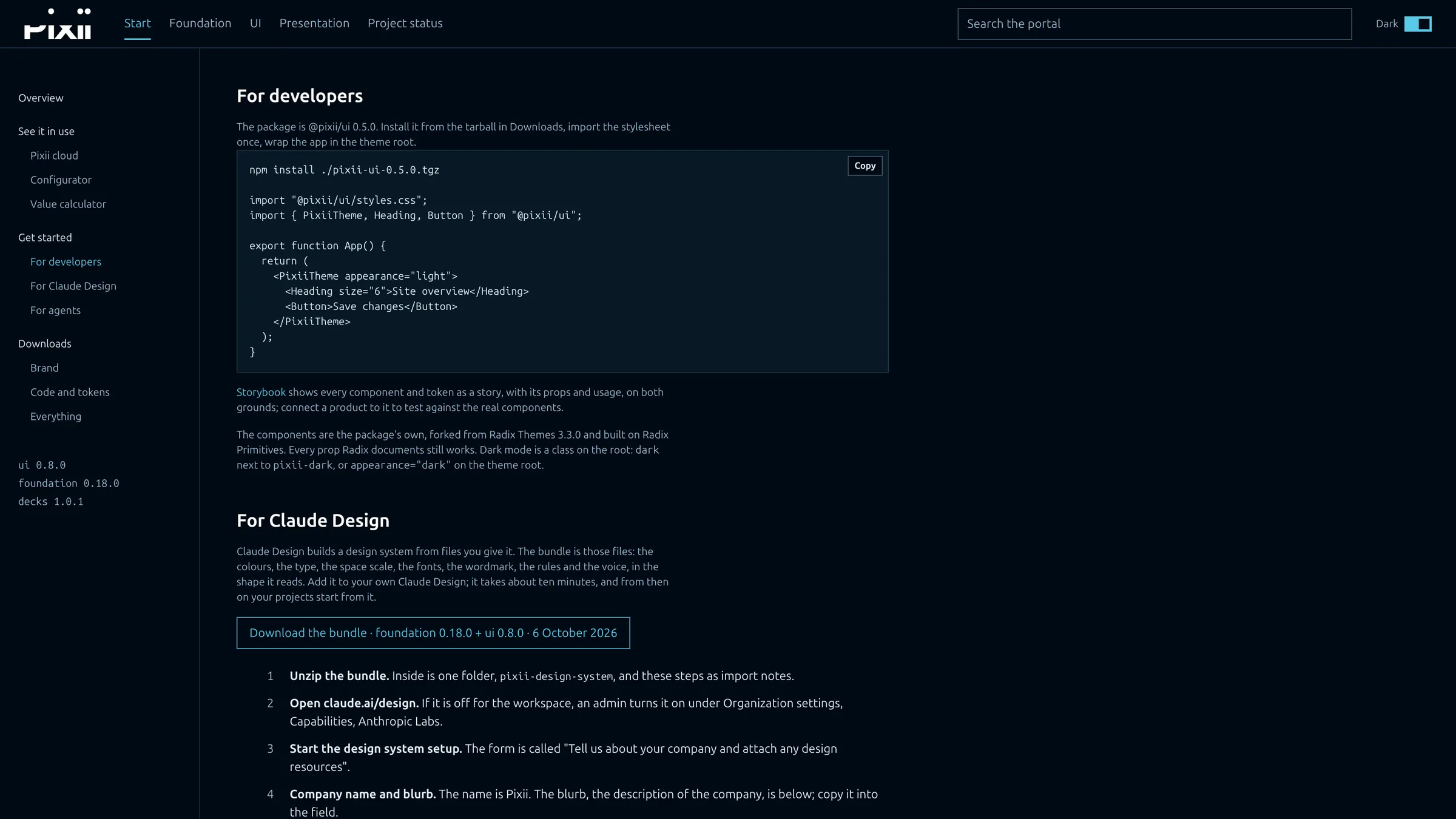Viewport: 1456px width, 819px height.
Task: Click the 'ui 0.8.0' version text
Action: click(42, 465)
